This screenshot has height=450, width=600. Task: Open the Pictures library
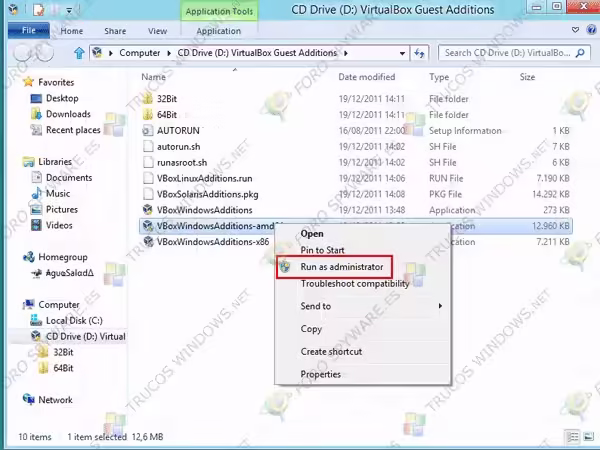click(62, 210)
